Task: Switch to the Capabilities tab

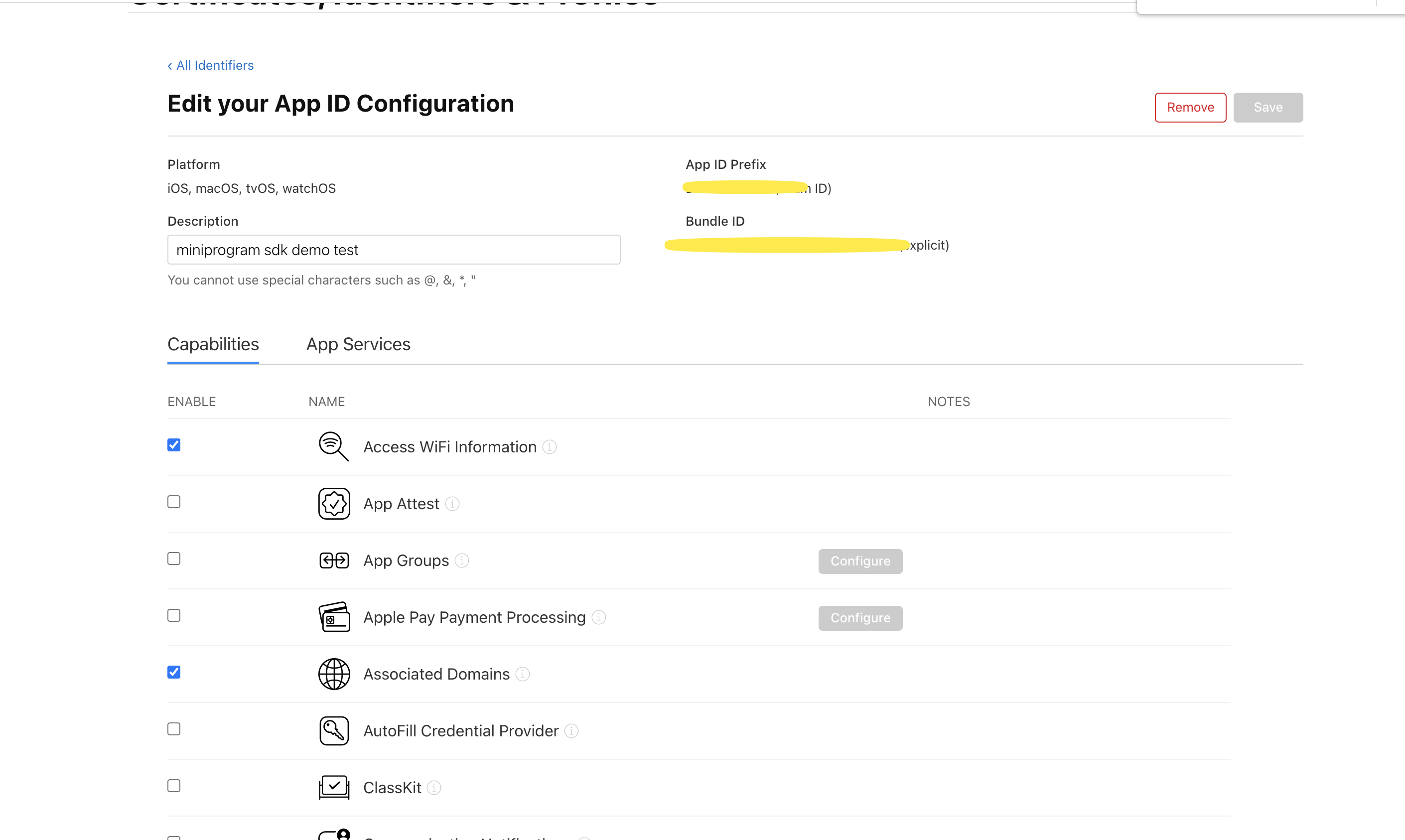Action: click(213, 344)
